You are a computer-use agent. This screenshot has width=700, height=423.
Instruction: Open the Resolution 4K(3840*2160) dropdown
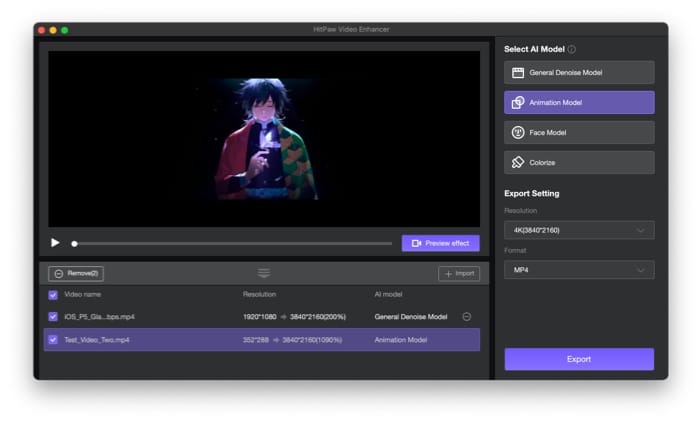pyautogui.click(x=579, y=230)
